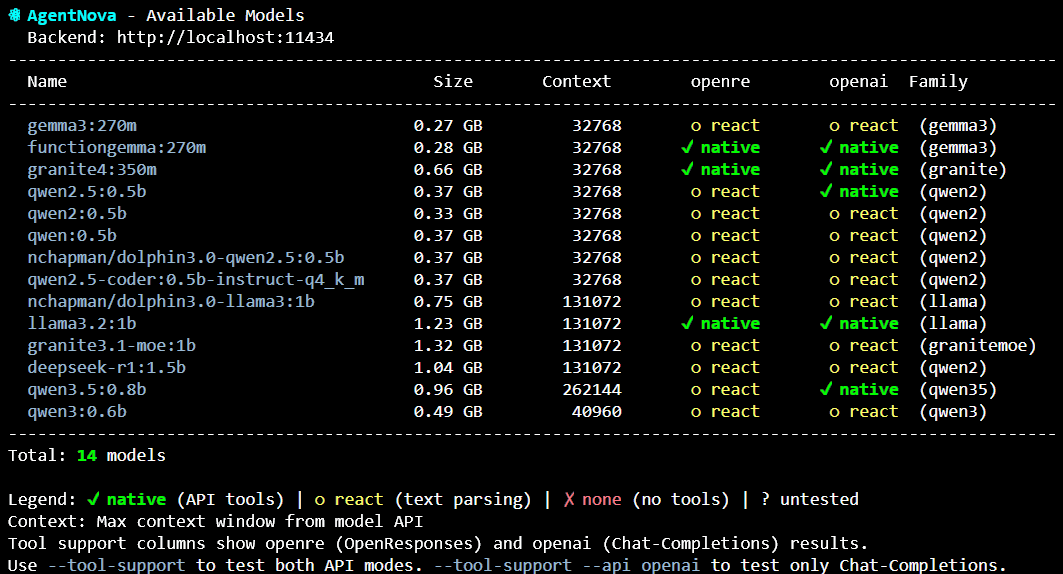The image size is (1063, 574).
Task: Click the yellow circle in the Legend line
Action: 319,500
